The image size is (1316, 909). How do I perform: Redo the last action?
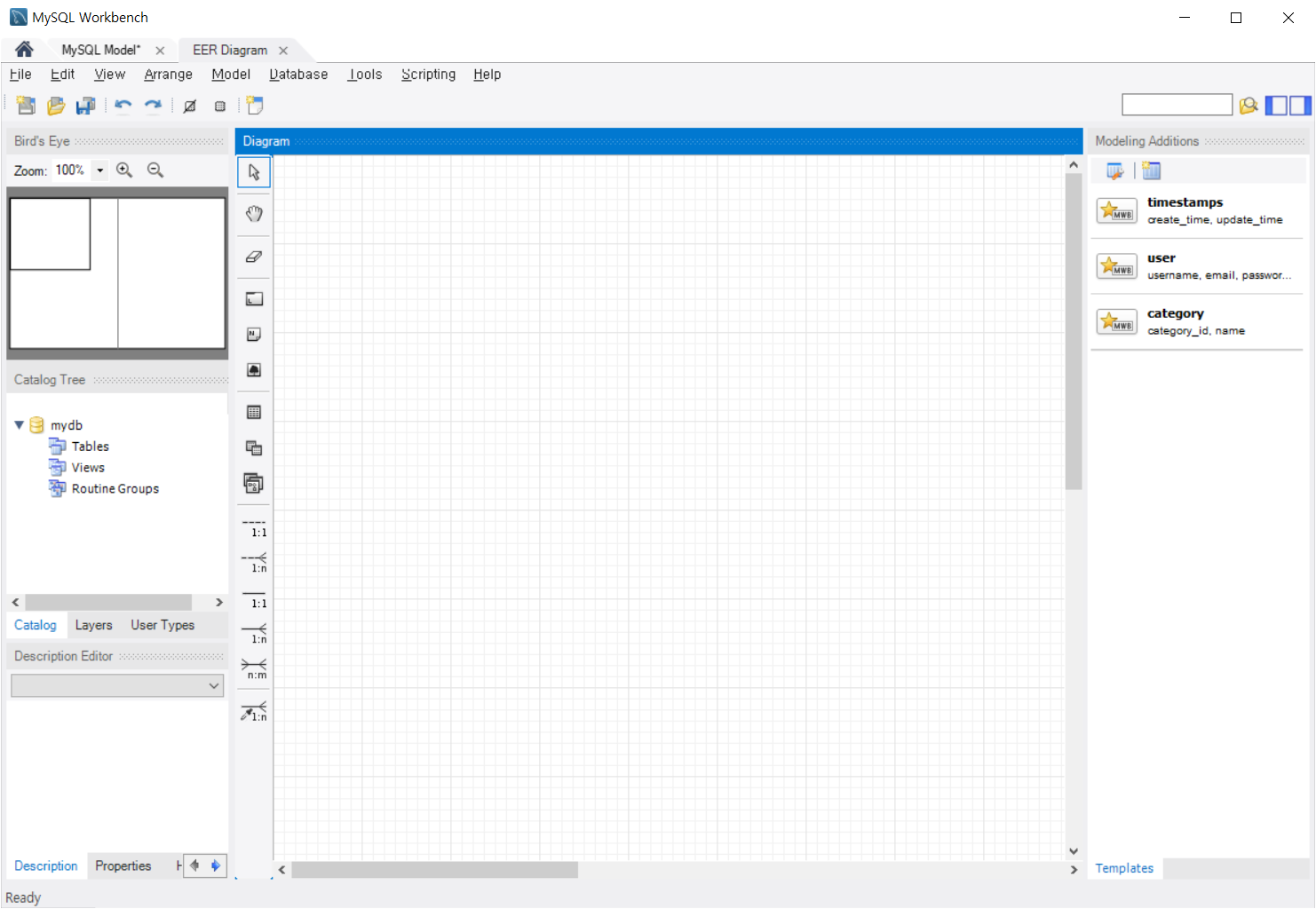(x=154, y=106)
